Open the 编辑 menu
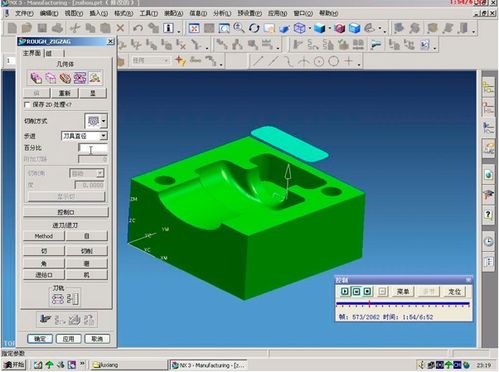The width and height of the screenshot is (499, 372). 49,13
